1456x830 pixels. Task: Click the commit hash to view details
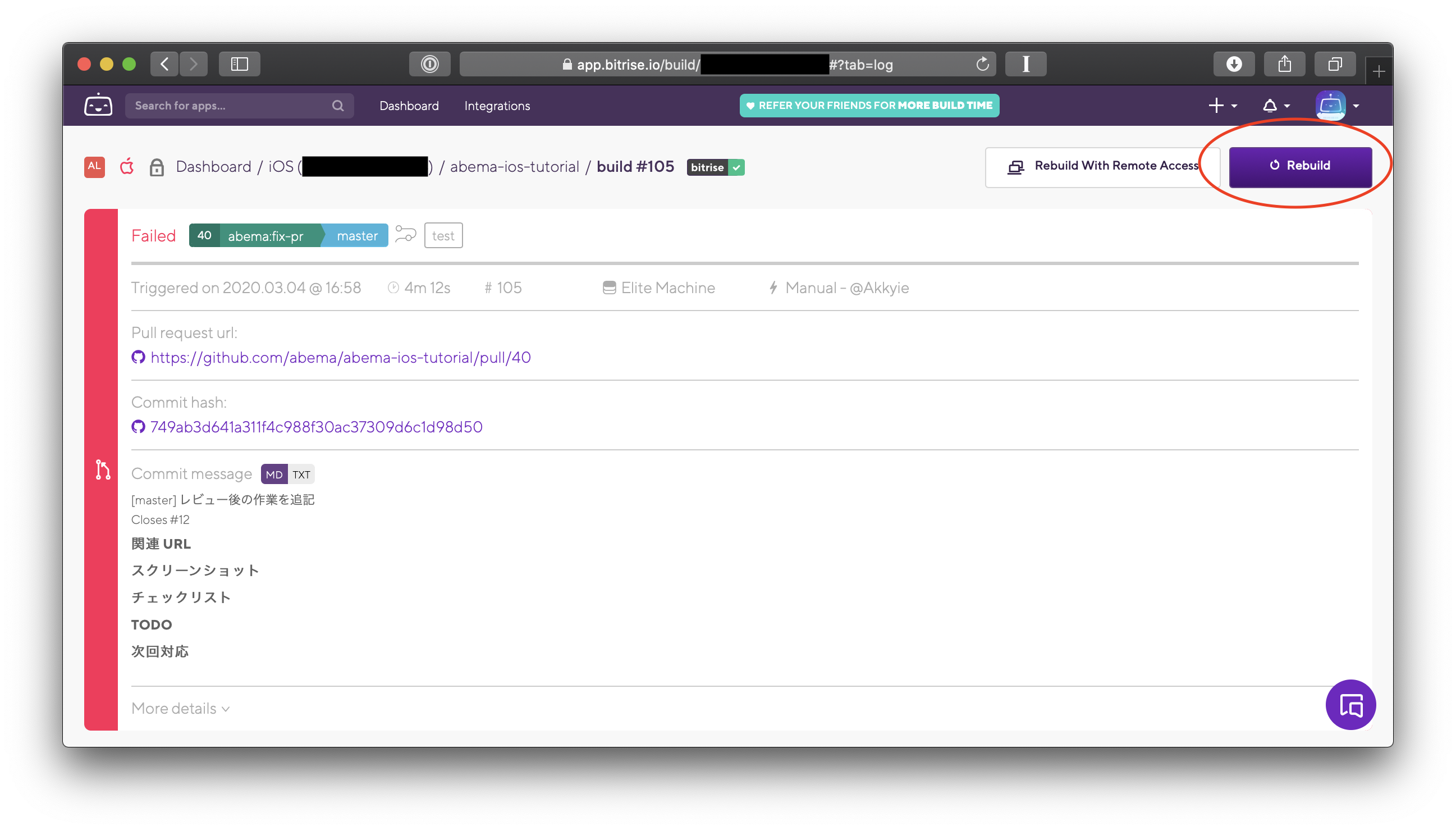(315, 427)
